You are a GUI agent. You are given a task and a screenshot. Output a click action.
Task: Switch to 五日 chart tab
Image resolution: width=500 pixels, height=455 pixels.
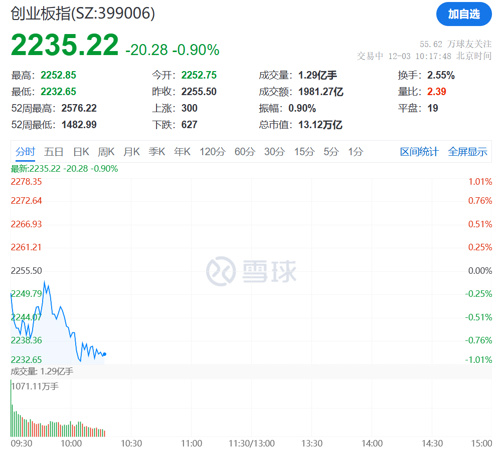(54, 152)
